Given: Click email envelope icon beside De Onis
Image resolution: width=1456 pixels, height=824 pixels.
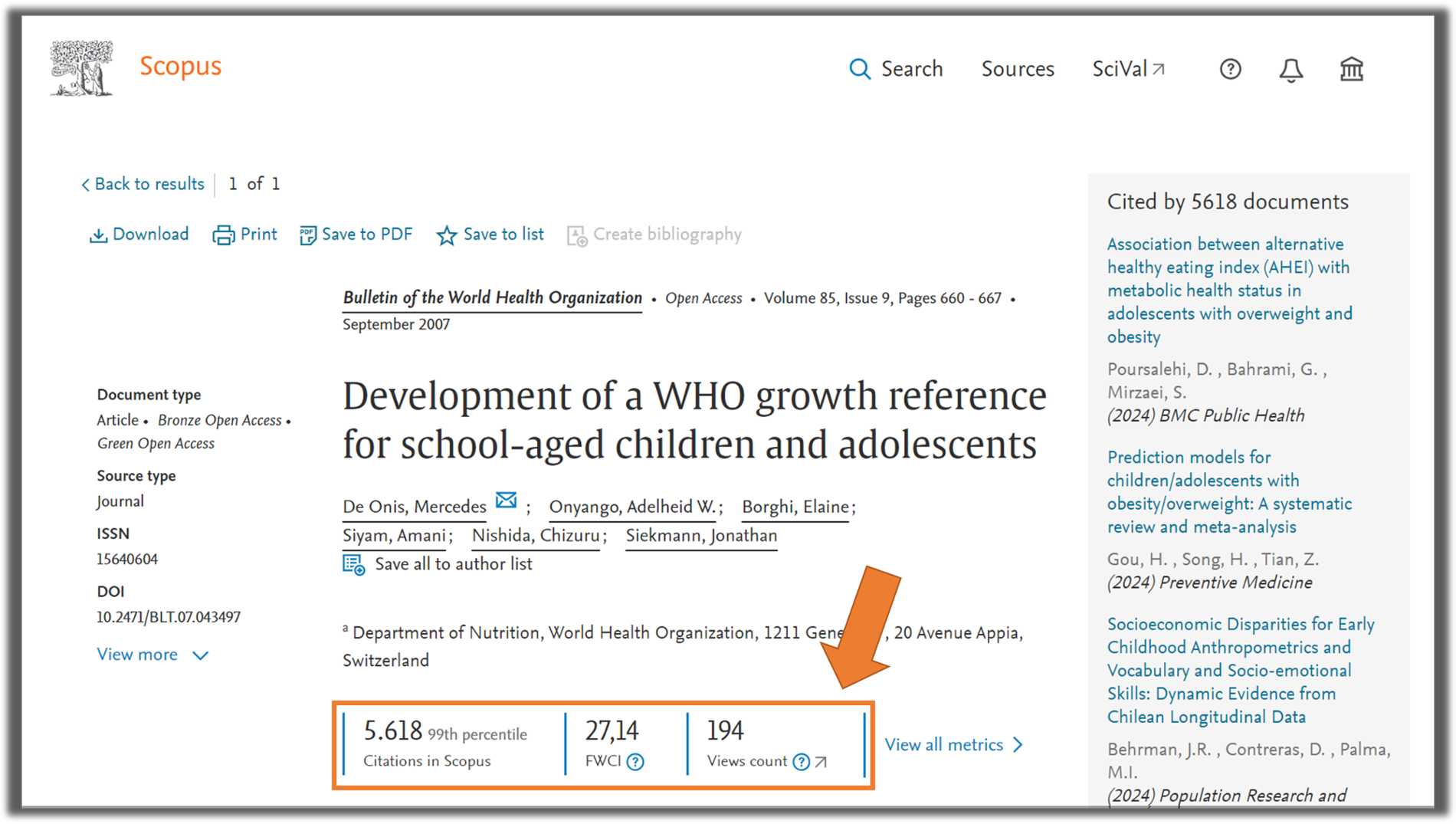Looking at the screenshot, I should pos(506,501).
